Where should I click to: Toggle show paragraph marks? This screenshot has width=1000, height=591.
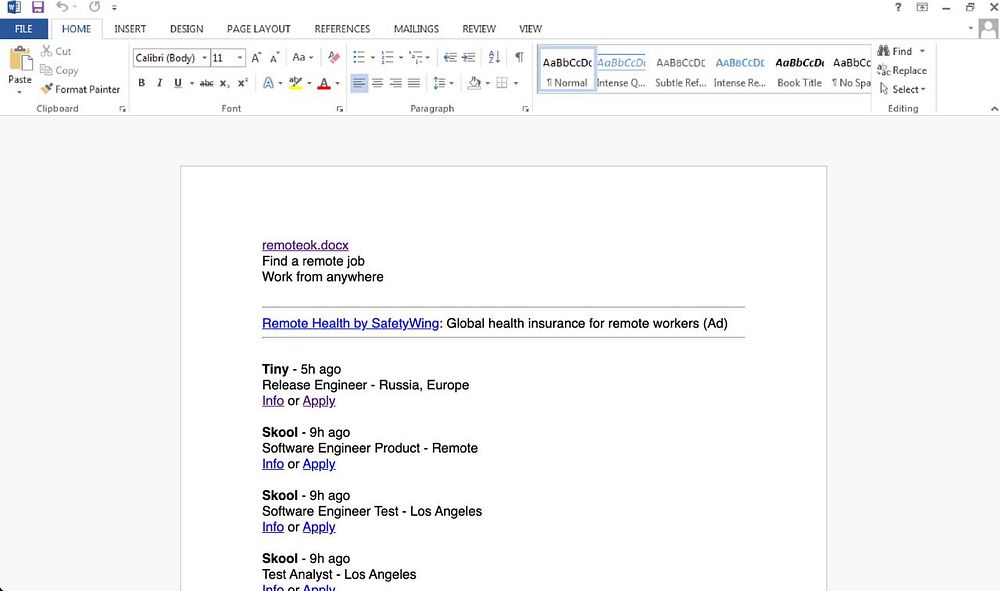(x=519, y=57)
